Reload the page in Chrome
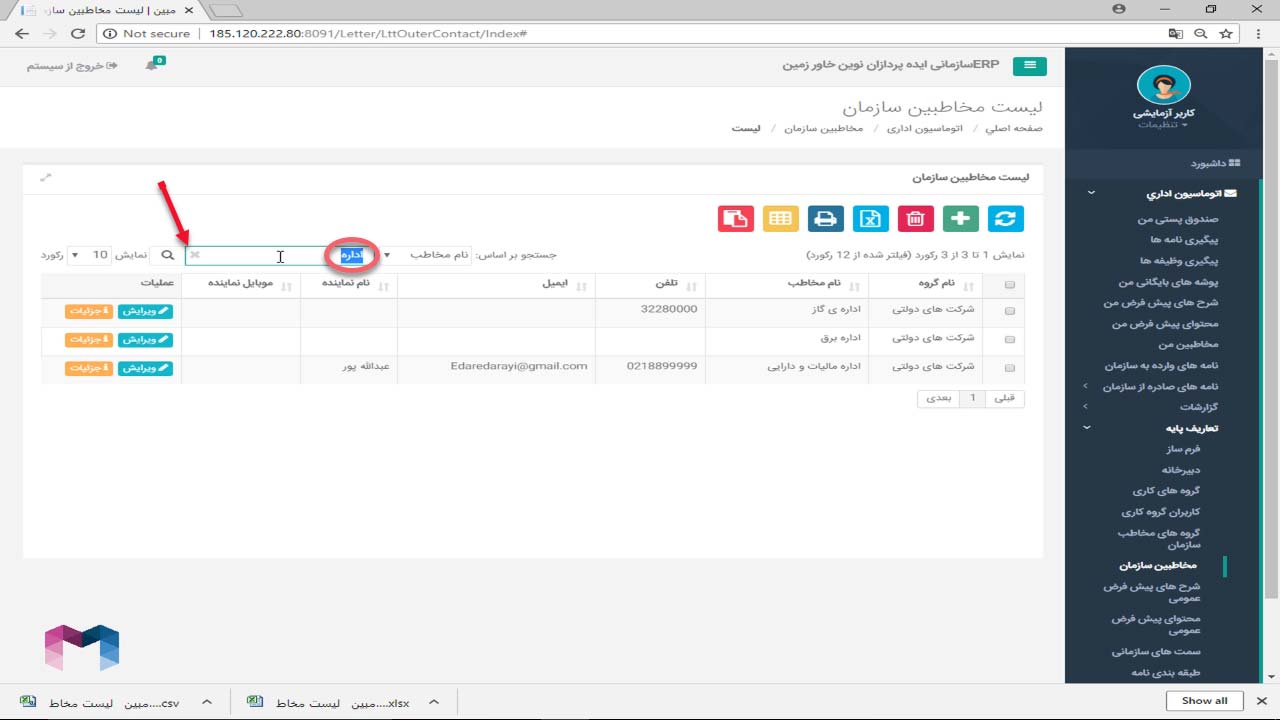Viewport: 1280px width, 720px height. point(78,33)
